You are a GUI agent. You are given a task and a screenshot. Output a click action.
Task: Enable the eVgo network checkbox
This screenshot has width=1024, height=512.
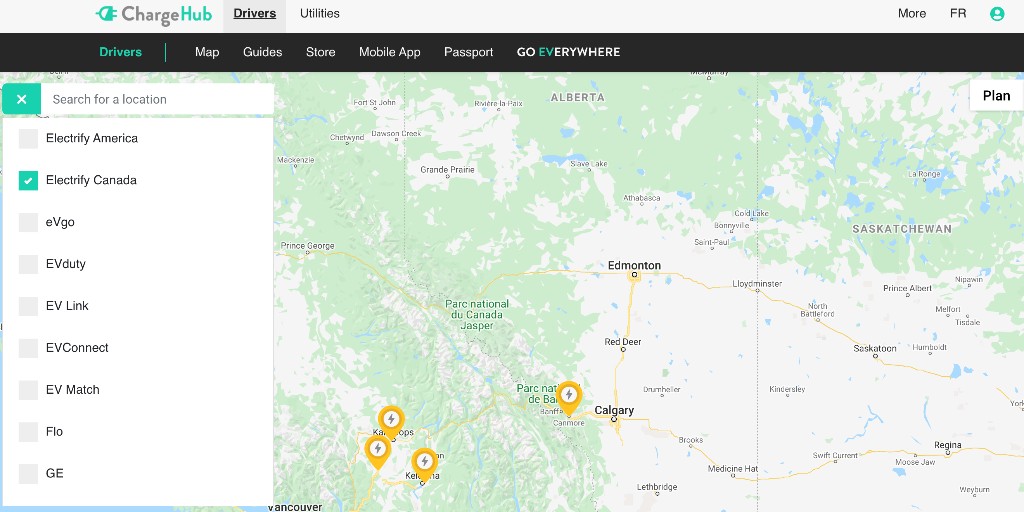(28, 222)
